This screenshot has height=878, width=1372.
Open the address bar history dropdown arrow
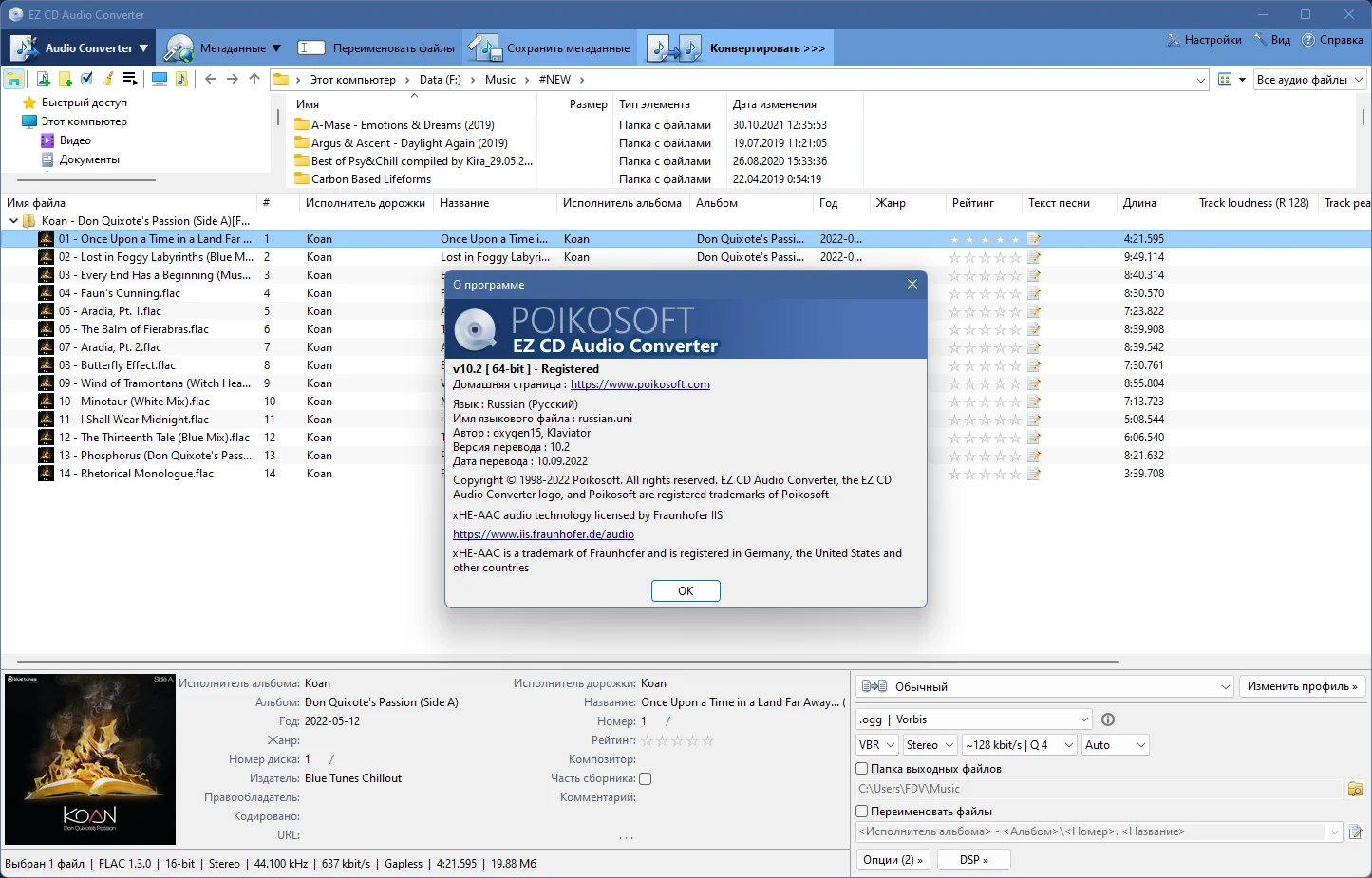click(1201, 80)
